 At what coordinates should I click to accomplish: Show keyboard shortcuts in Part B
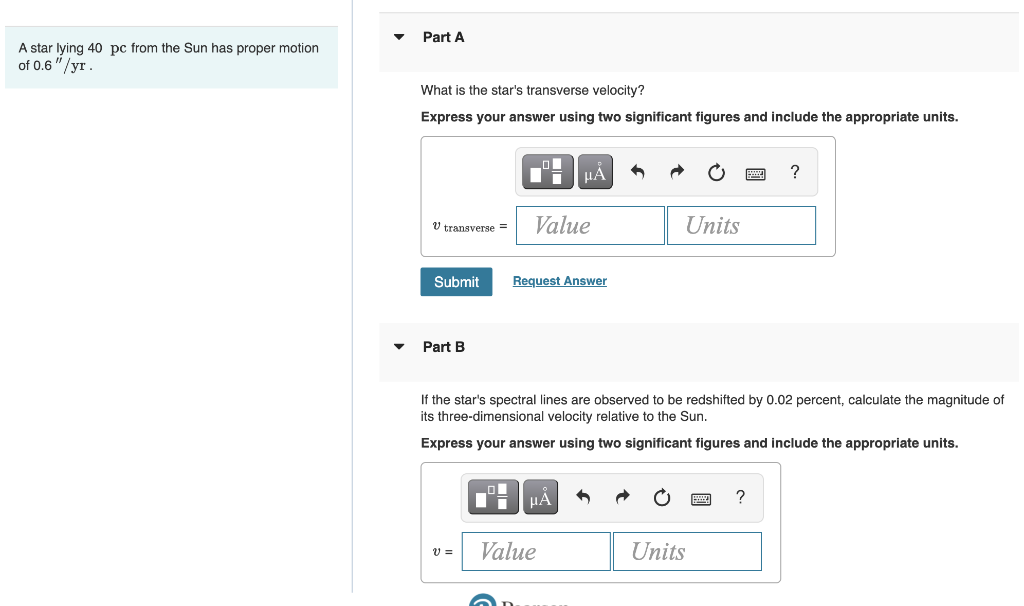701,499
